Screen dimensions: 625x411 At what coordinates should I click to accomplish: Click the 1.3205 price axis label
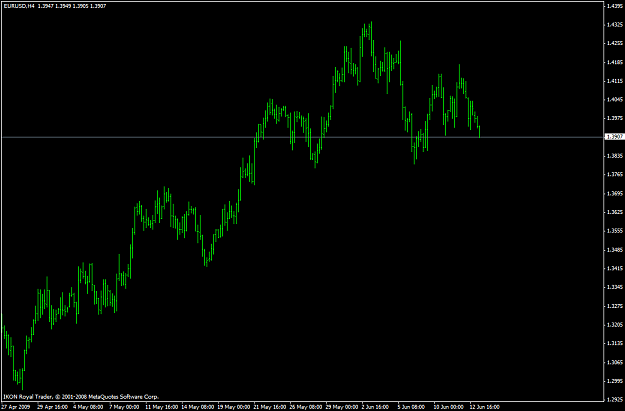point(615,324)
